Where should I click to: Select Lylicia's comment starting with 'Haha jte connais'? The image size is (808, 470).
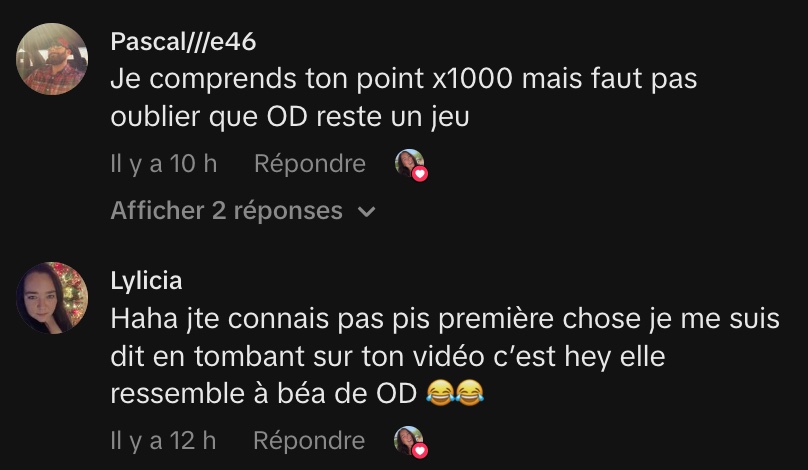tap(445, 356)
